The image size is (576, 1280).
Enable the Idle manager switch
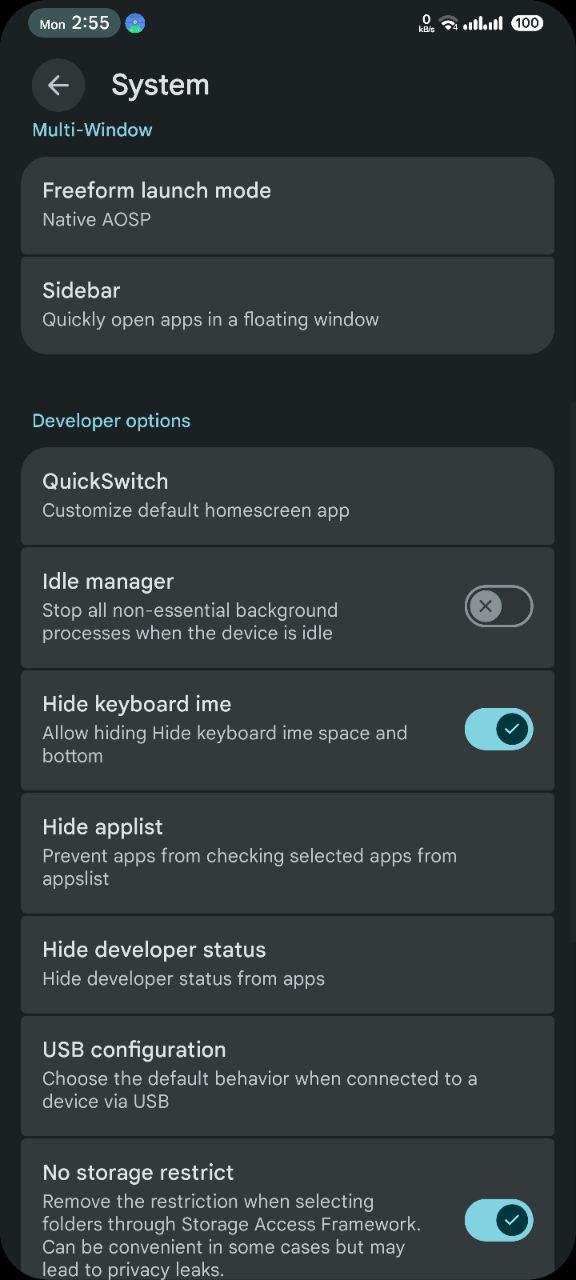(x=499, y=606)
